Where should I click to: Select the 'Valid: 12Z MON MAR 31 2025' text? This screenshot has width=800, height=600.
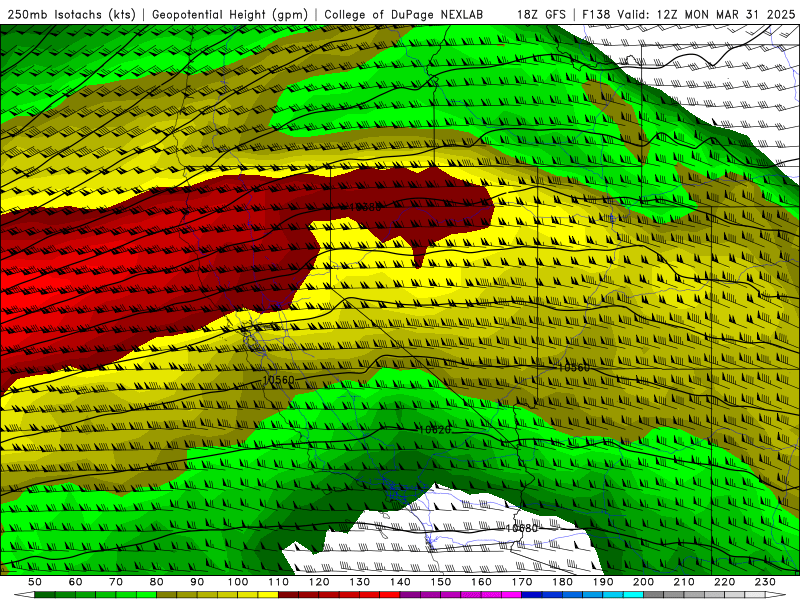tap(706, 14)
